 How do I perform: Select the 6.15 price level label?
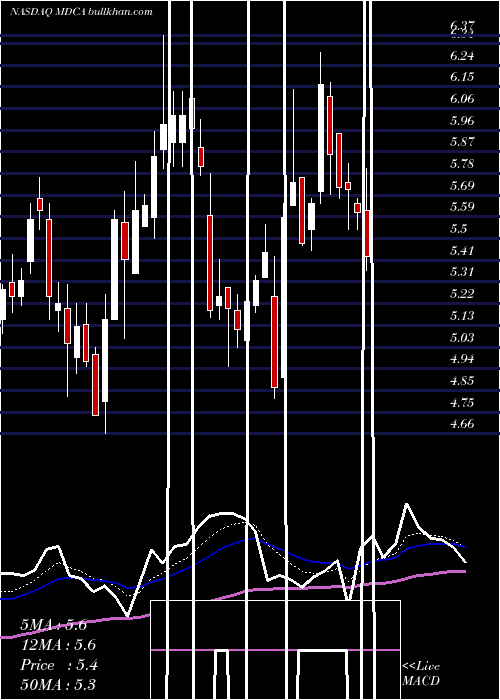(x=462, y=77)
